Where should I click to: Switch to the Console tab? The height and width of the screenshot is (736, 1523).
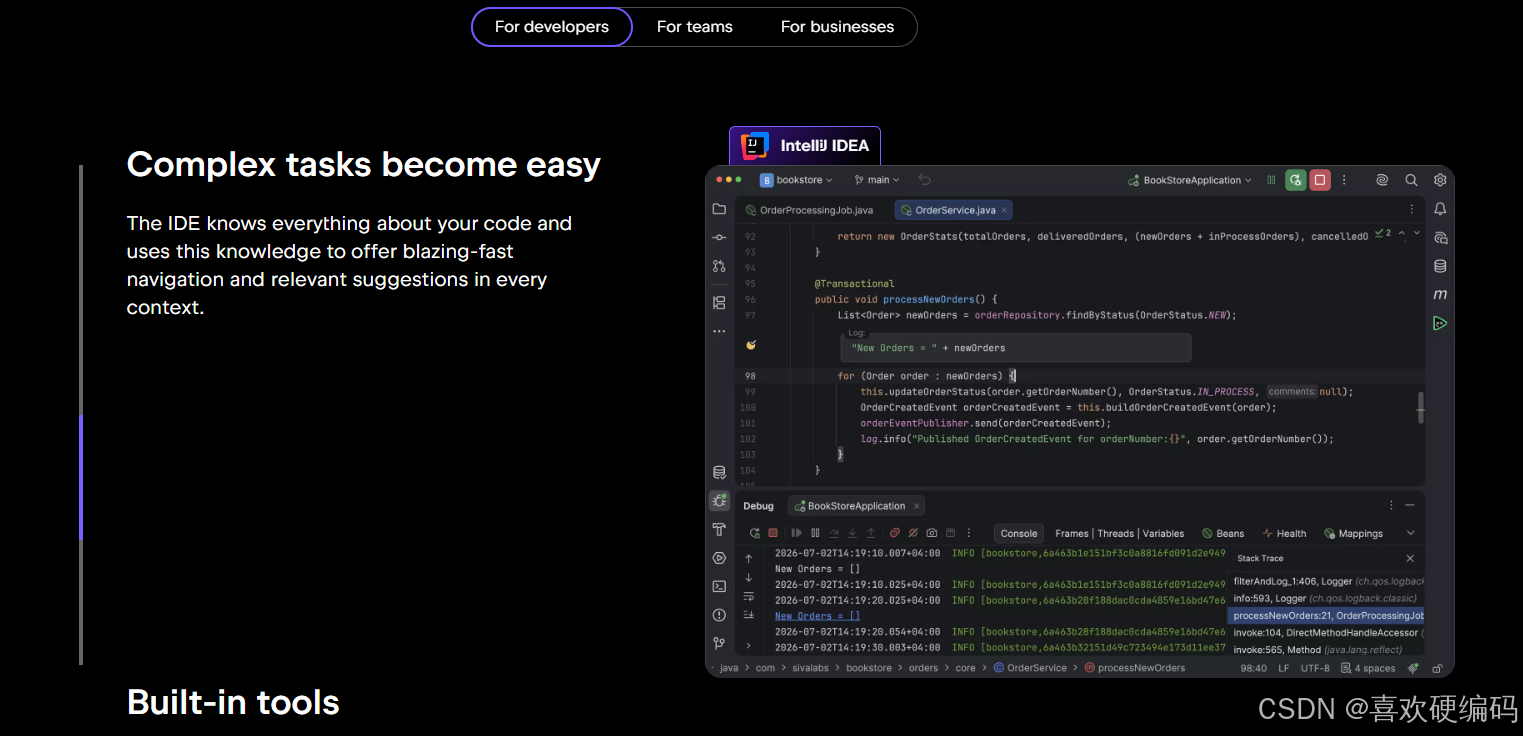(x=1019, y=533)
